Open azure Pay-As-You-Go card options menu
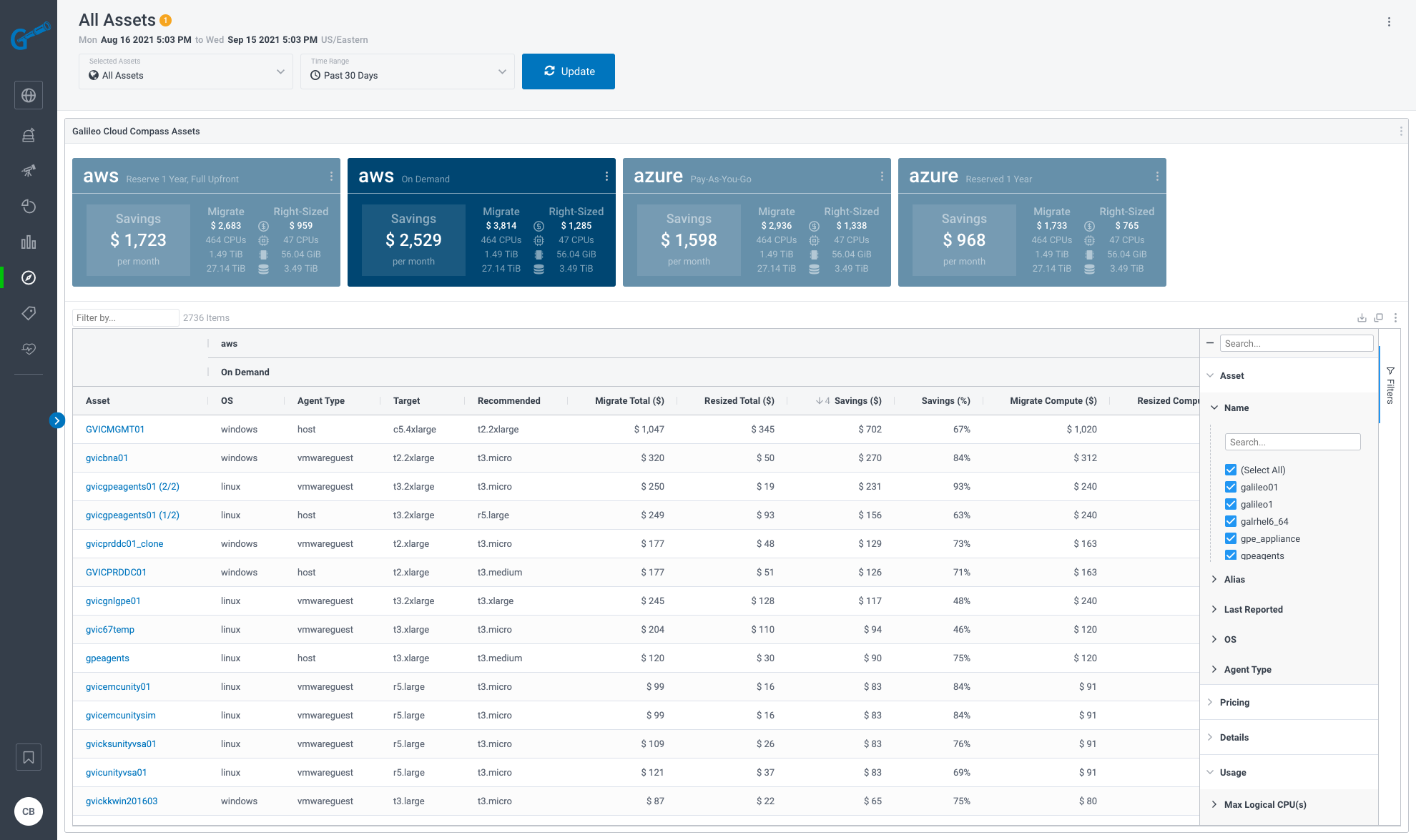Viewport: 1416px width, 840px height. (882, 177)
